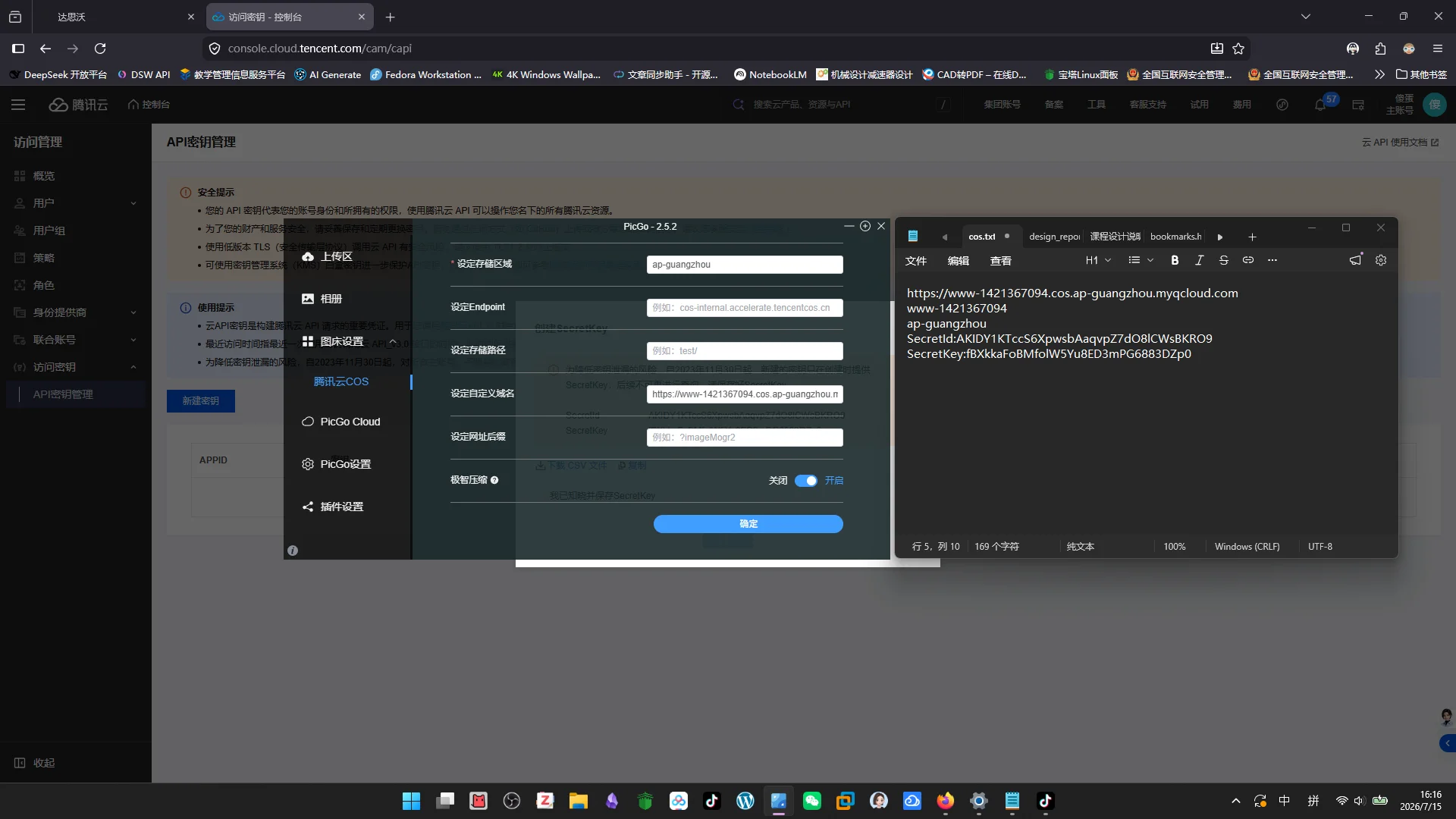The height and width of the screenshot is (819, 1456).
Task: Apply strikethrough formatting in Notepad
Action: pyautogui.click(x=1223, y=260)
